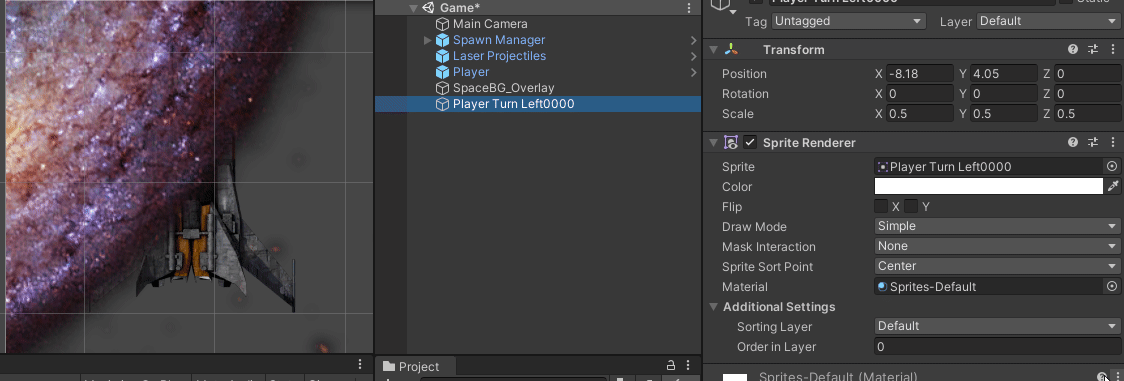The width and height of the screenshot is (1124, 381).
Task: Click the Laser Projectiles prefab cube icon
Action: pyautogui.click(x=442, y=56)
